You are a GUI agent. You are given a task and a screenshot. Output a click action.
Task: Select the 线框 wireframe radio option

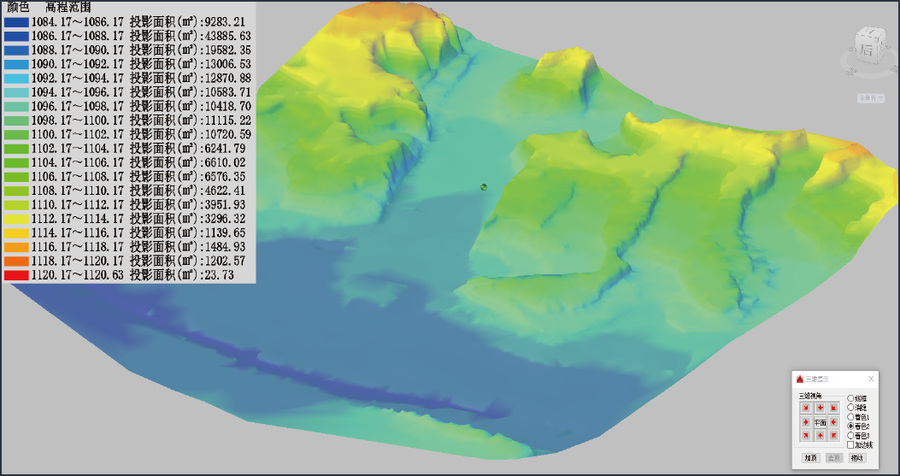(x=850, y=398)
